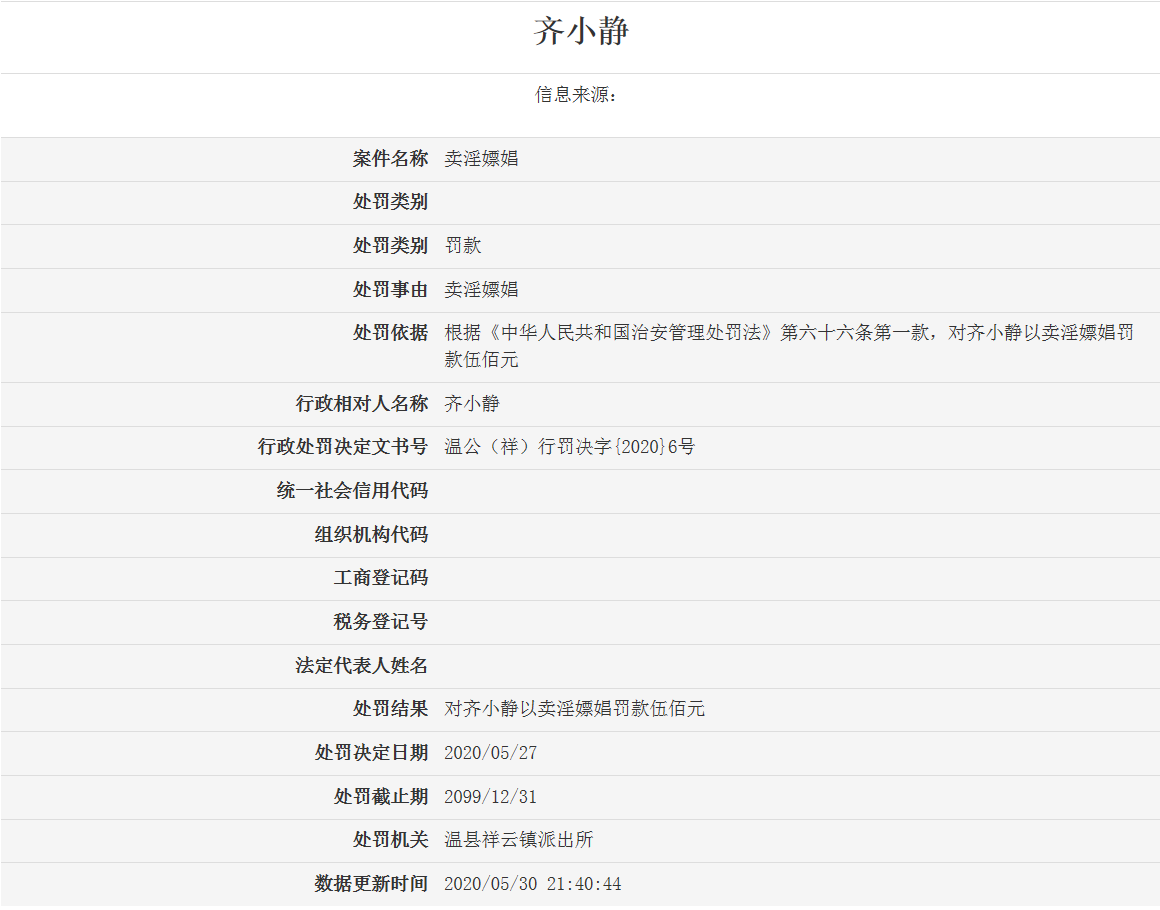The width and height of the screenshot is (1160, 910).
Task: Click the page title heading "齐小静"
Action: click(x=580, y=32)
